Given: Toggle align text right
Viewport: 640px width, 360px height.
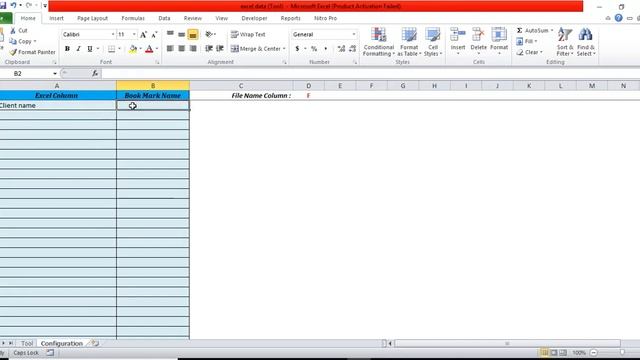Looking at the screenshot, I should click(x=193, y=49).
